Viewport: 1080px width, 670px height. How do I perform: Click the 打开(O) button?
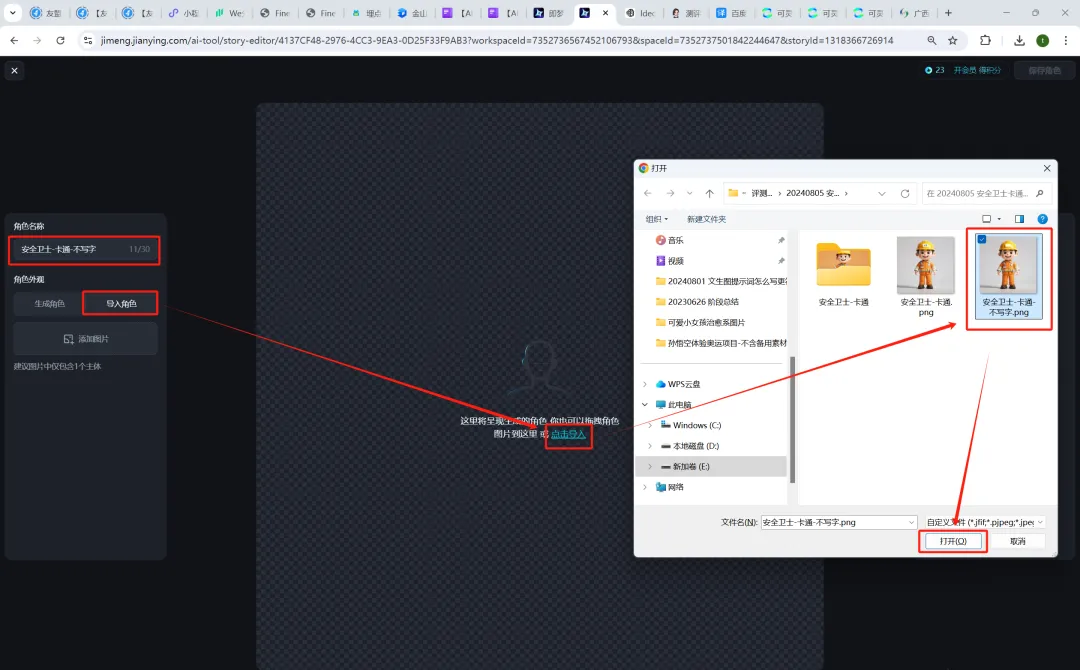click(952, 541)
